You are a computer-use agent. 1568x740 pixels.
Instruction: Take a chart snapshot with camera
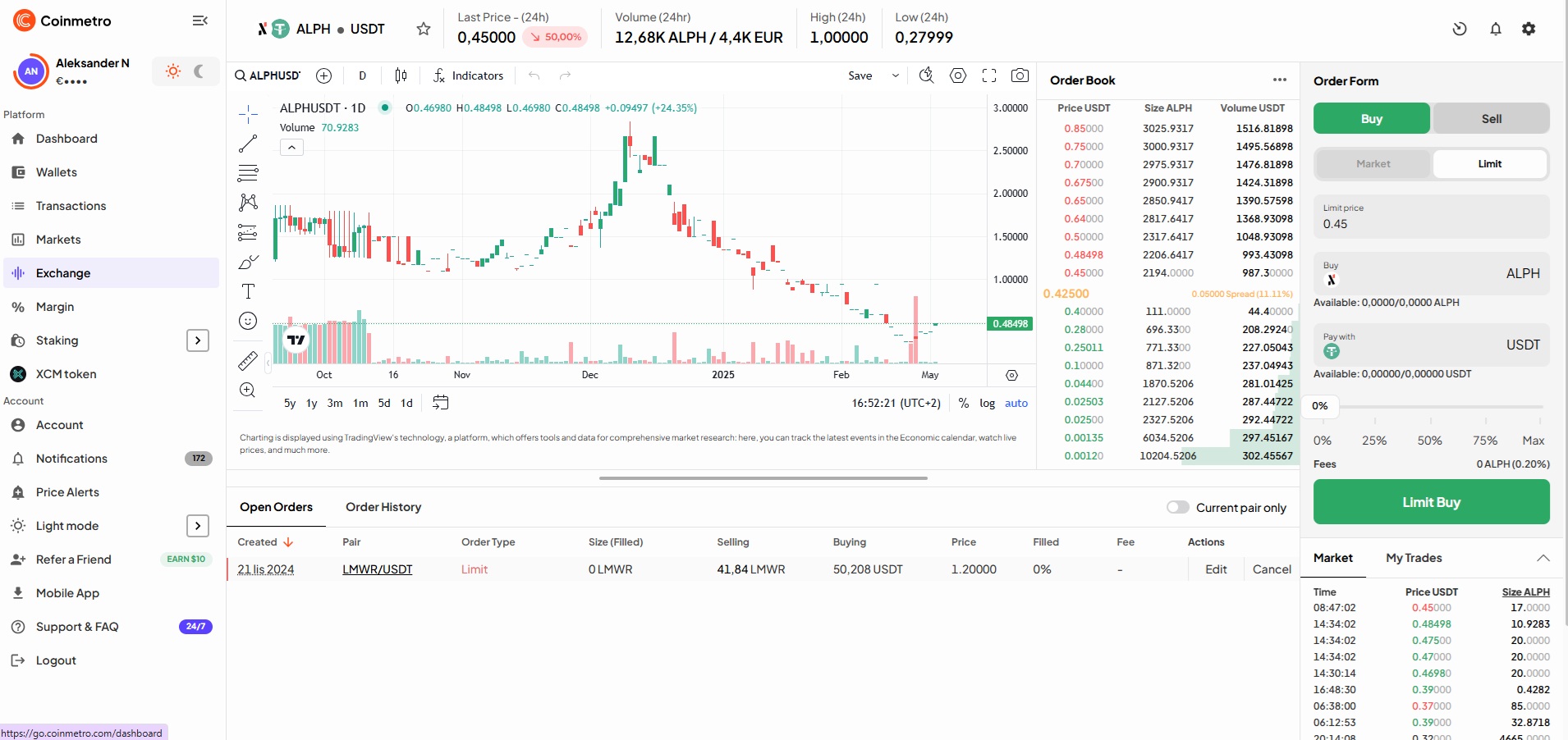(x=1020, y=75)
